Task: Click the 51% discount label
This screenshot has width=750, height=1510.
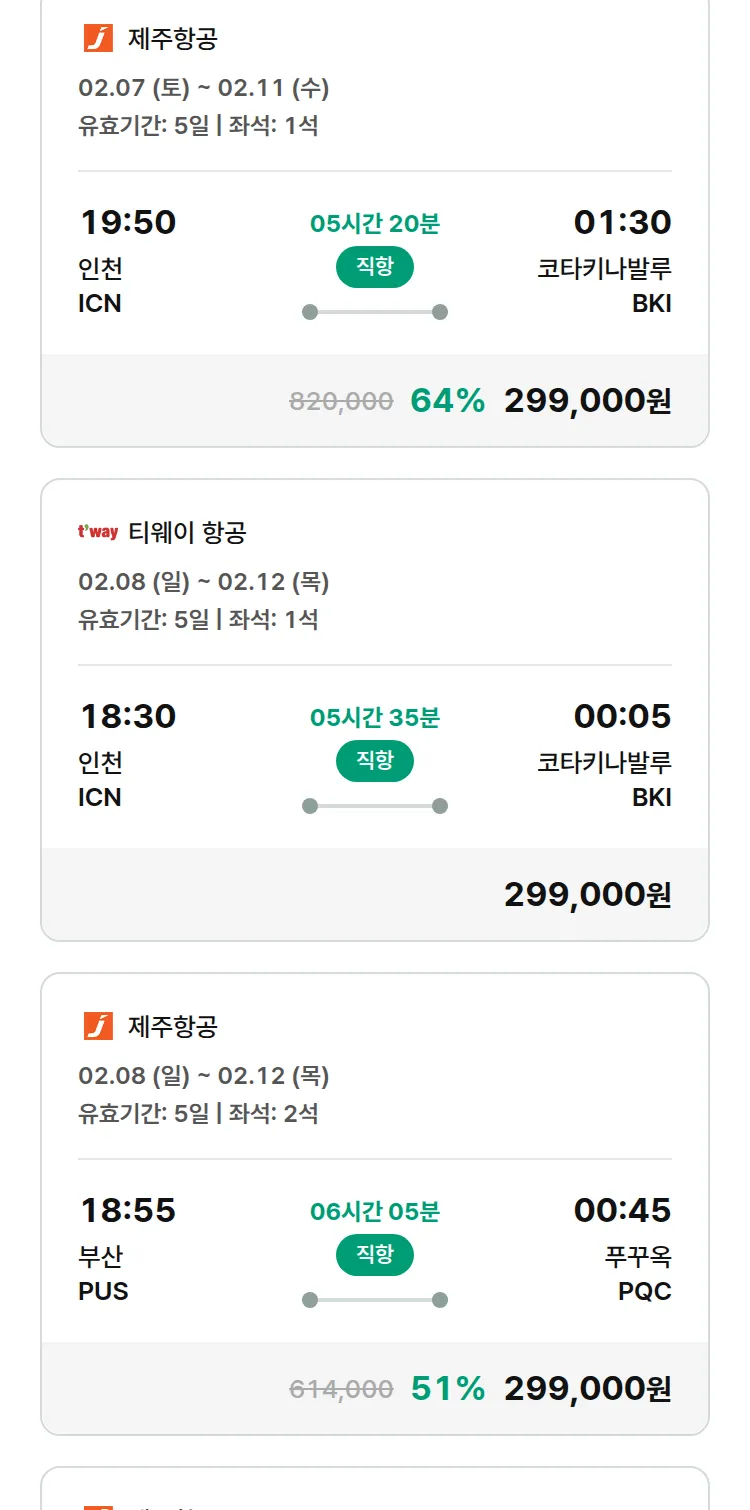Action: (x=447, y=1389)
